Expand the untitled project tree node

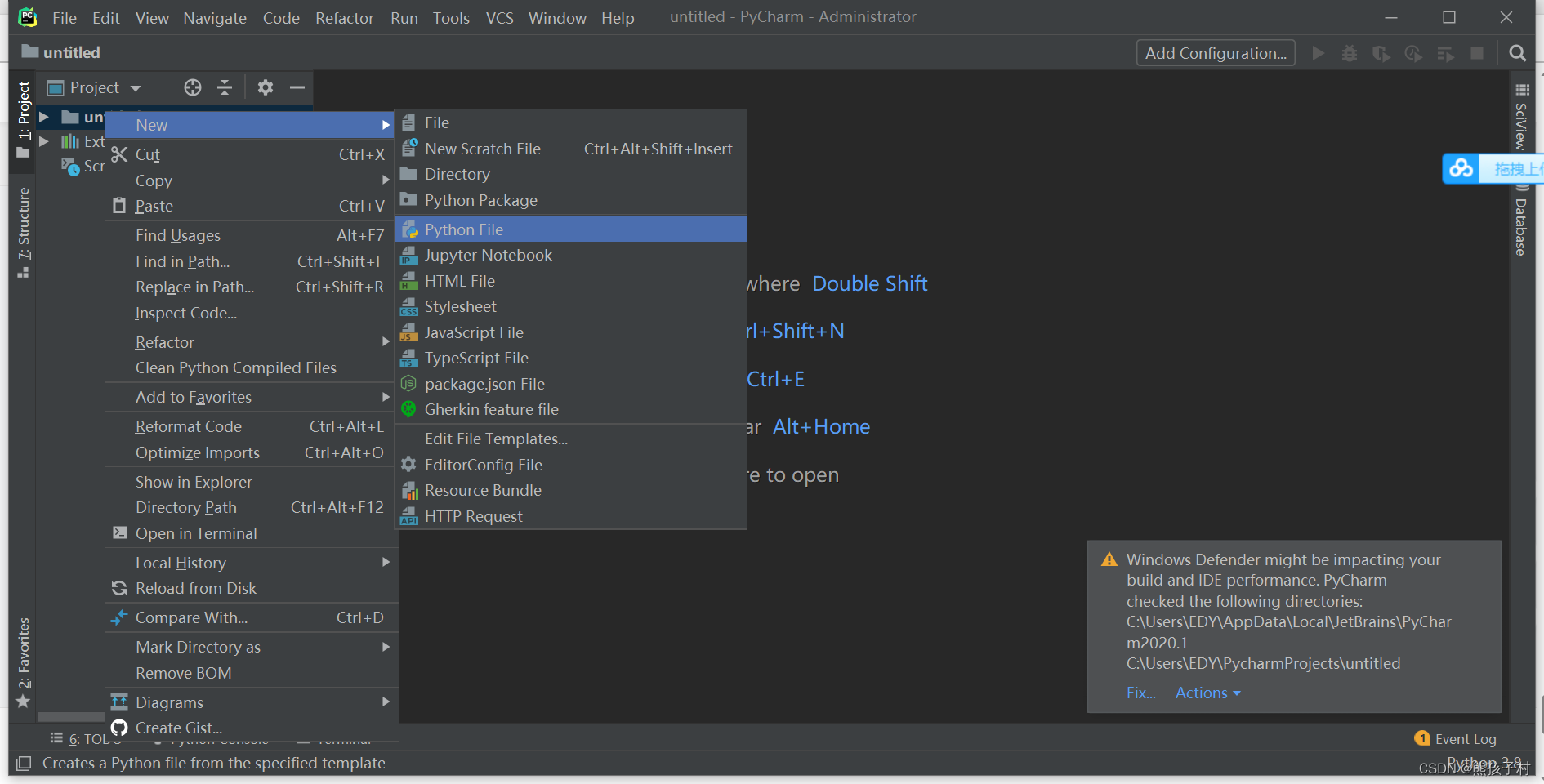click(x=44, y=118)
